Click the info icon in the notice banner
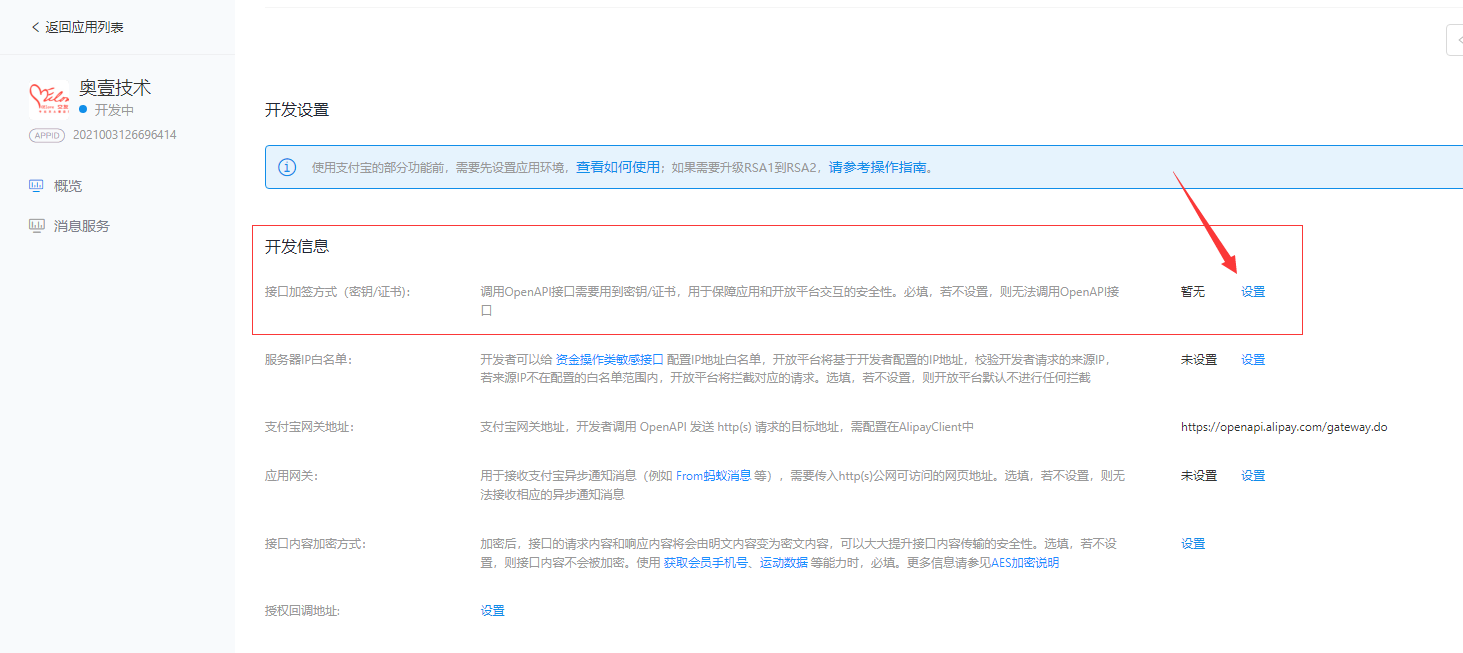The image size is (1463, 653). pos(287,167)
